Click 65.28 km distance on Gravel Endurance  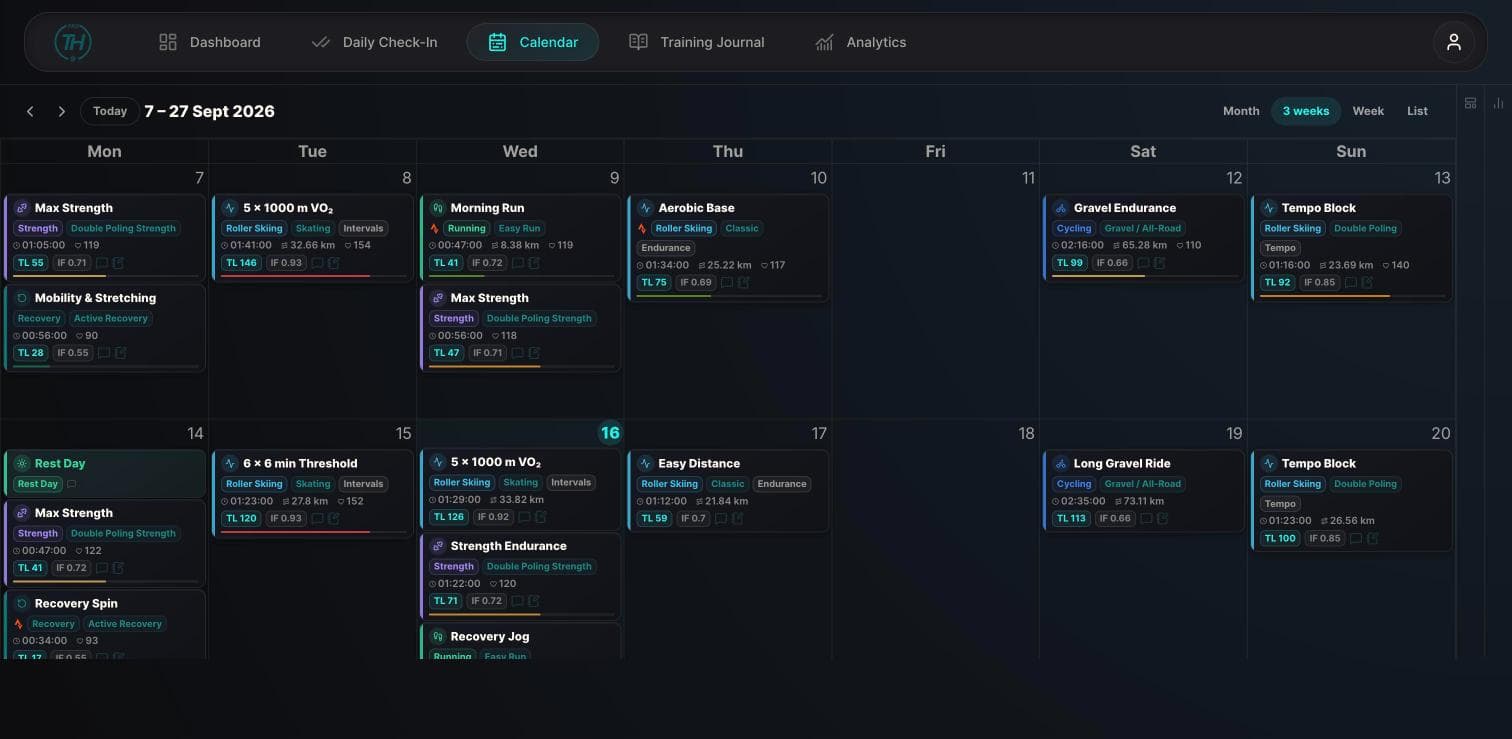click(x=1140, y=245)
